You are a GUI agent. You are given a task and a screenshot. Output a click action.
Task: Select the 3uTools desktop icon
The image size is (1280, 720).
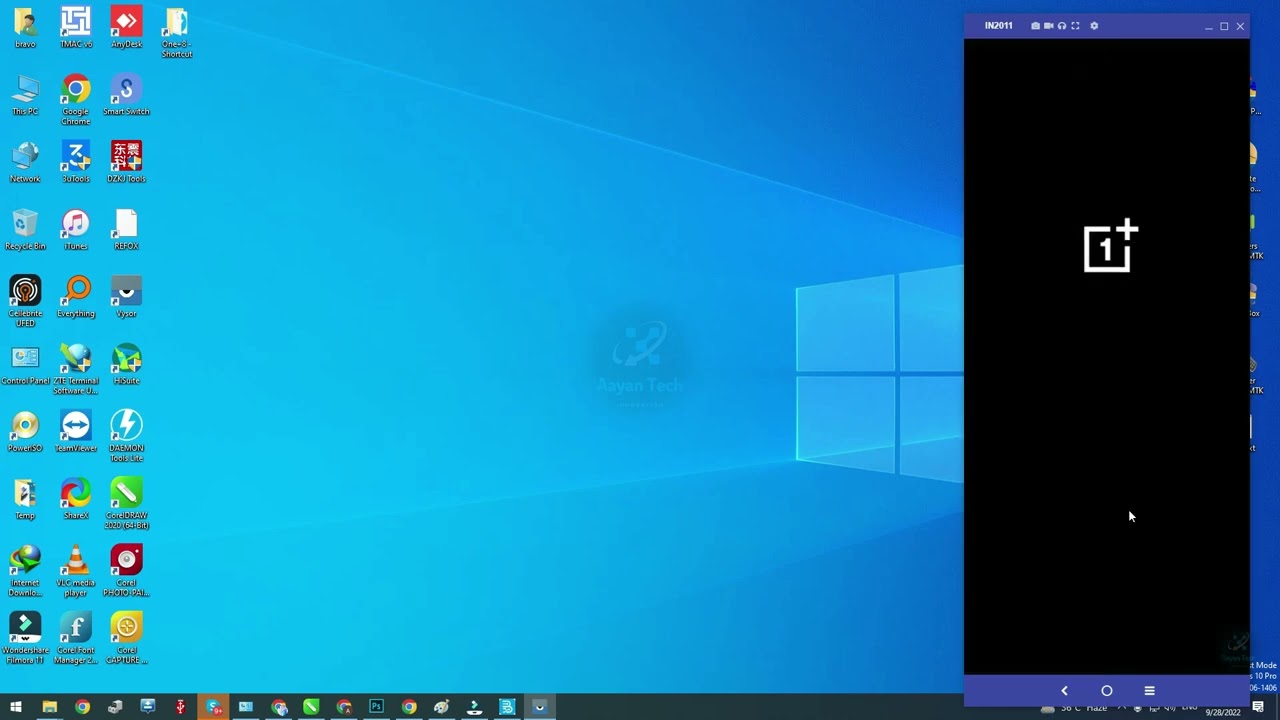(x=76, y=163)
